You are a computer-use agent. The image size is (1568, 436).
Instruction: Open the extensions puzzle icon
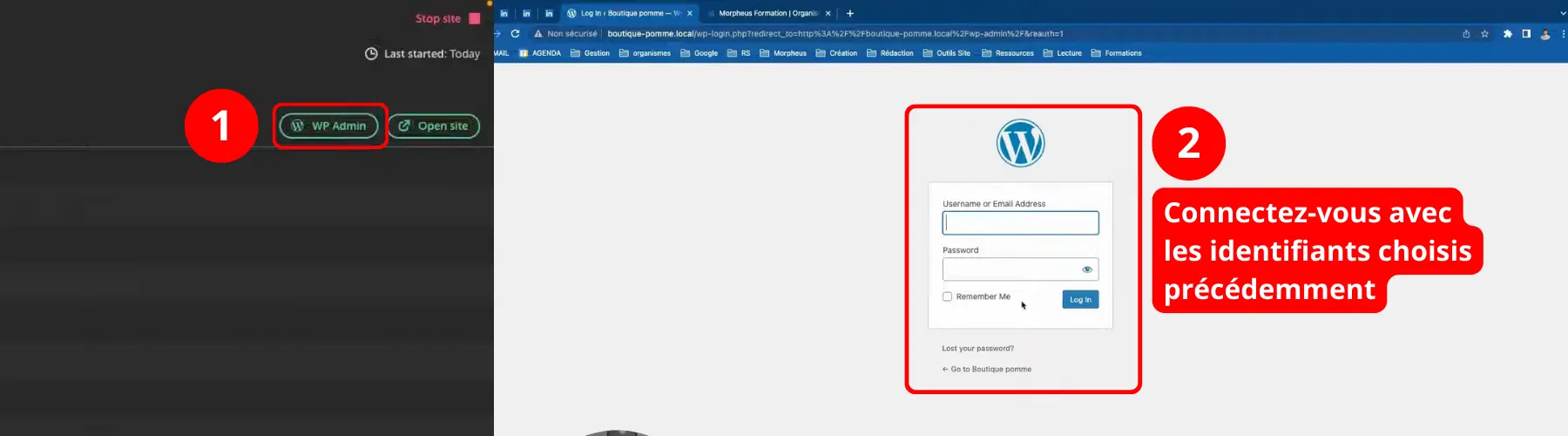tap(1508, 33)
